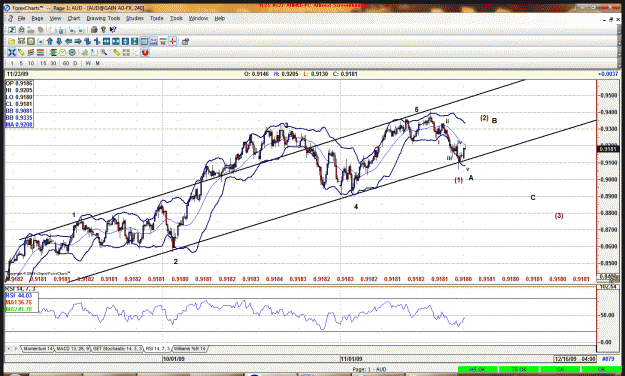This screenshot has height=376, width=625.
Task: Set chart interval to 30 minutes
Action: click(53, 63)
